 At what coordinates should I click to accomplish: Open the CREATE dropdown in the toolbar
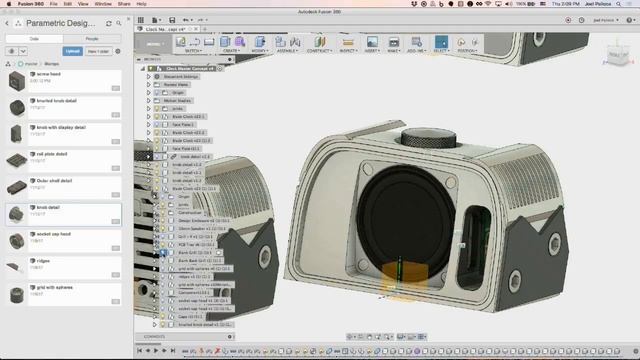231,51
